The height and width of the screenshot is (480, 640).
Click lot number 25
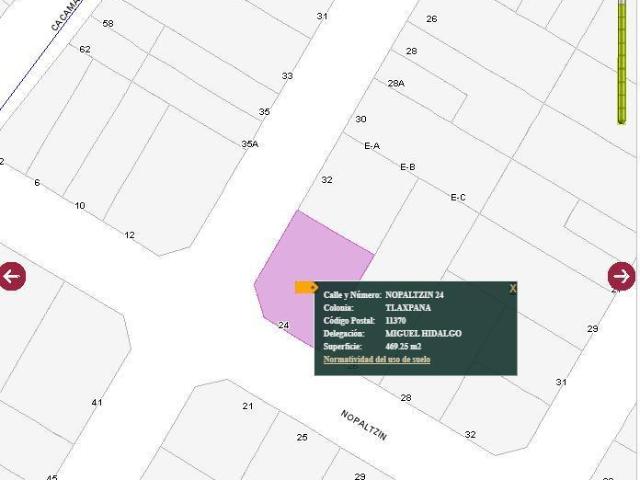click(x=302, y=437)
